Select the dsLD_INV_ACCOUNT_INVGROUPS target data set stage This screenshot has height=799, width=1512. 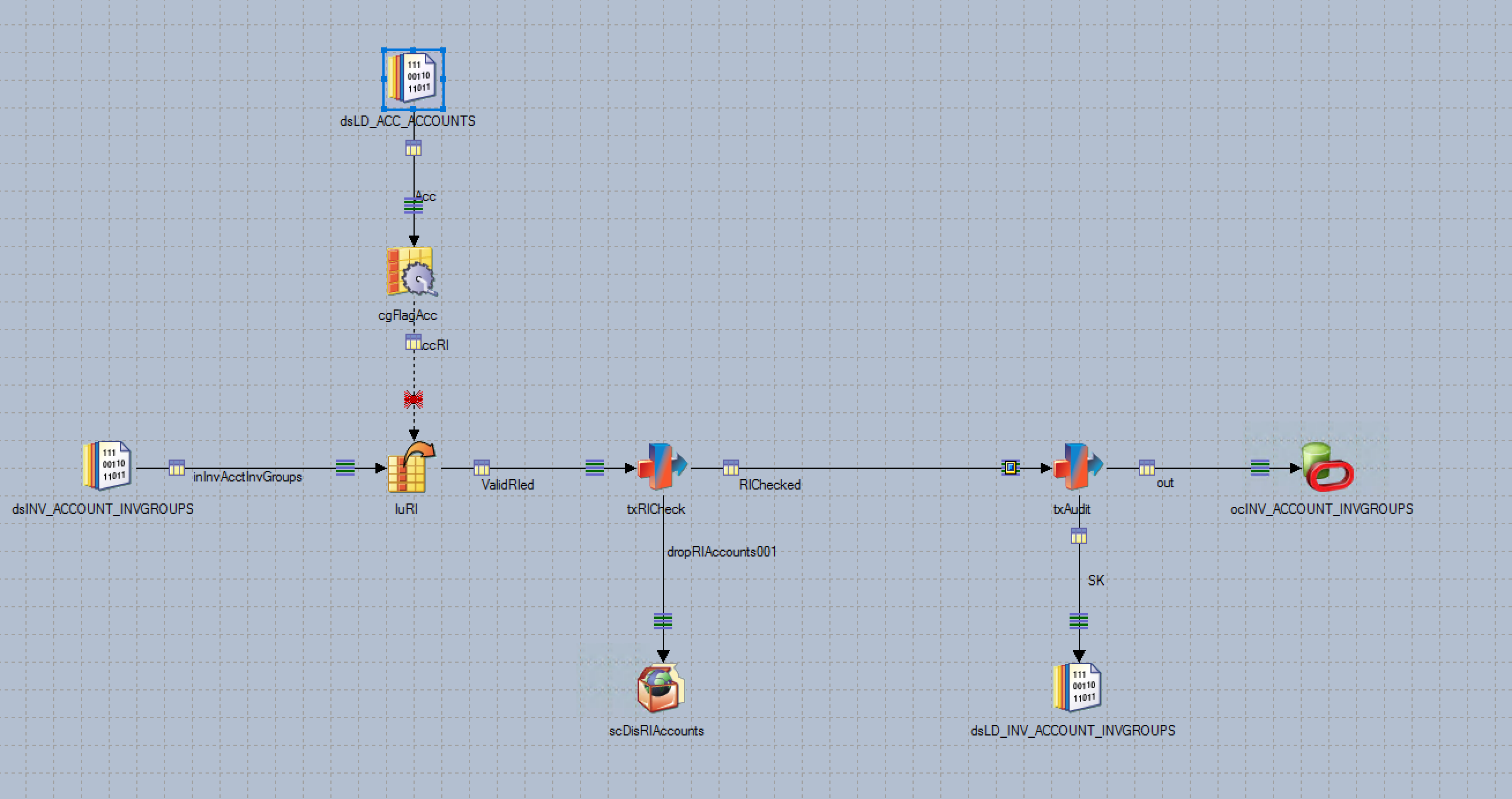1078,686
